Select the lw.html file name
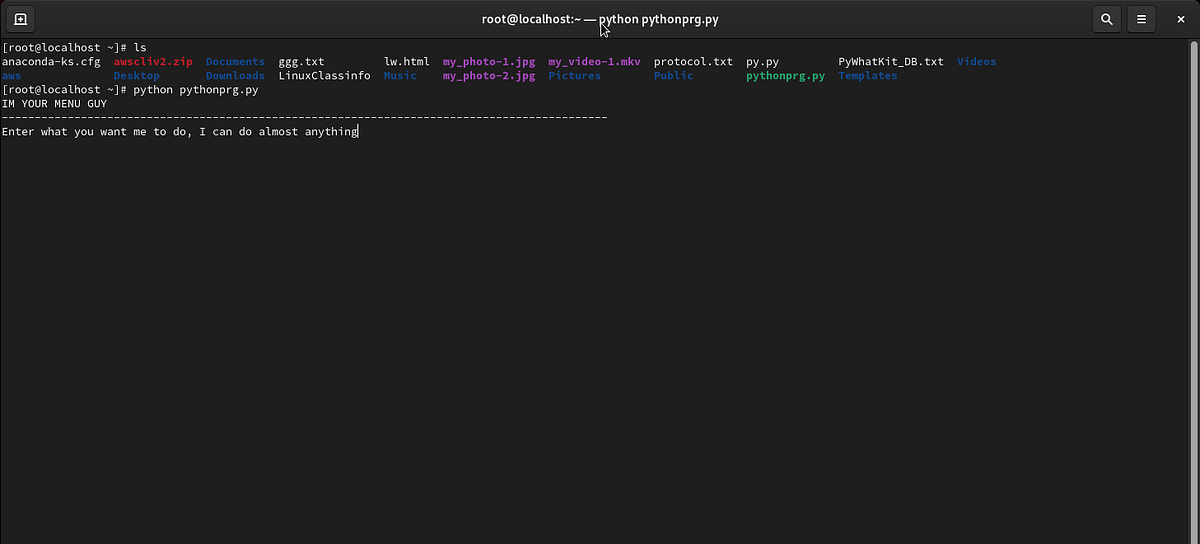1200x544 pixels. point(407,62)
